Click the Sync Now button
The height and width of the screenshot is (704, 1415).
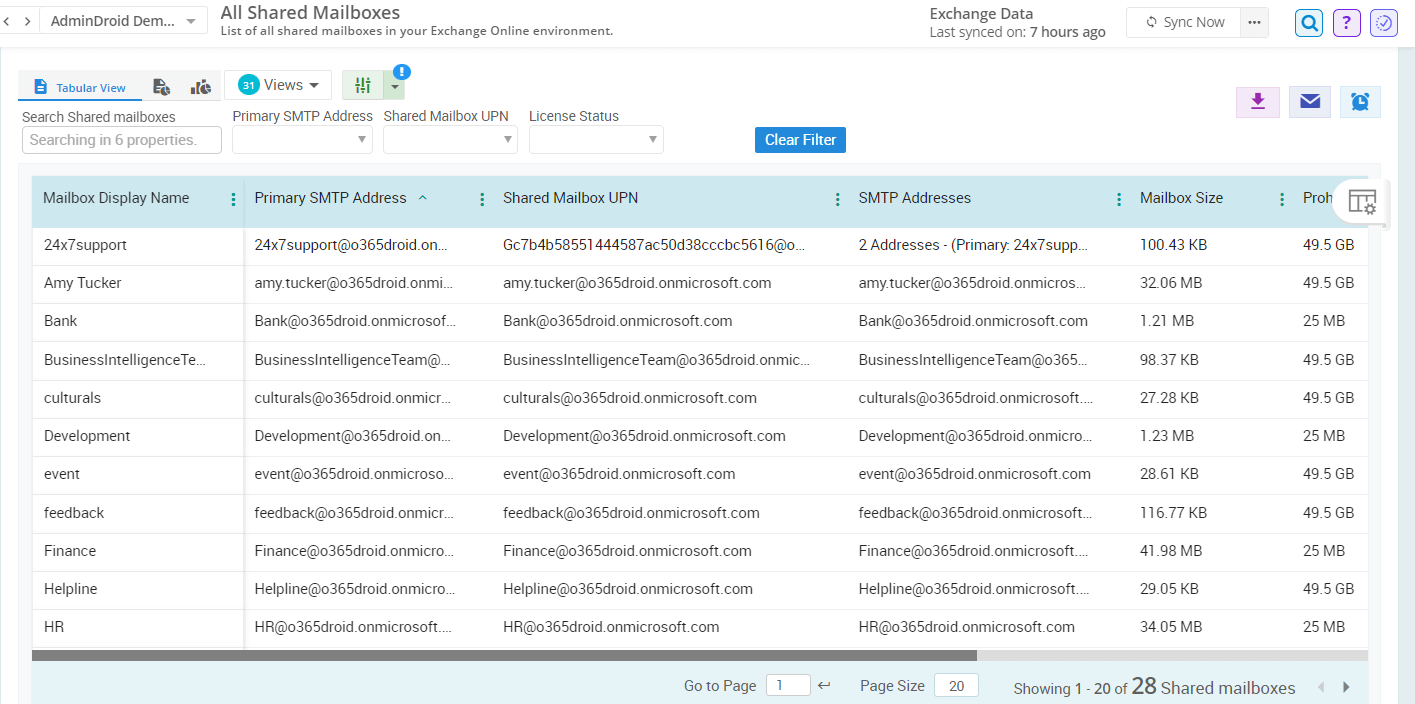[1184, 22]
